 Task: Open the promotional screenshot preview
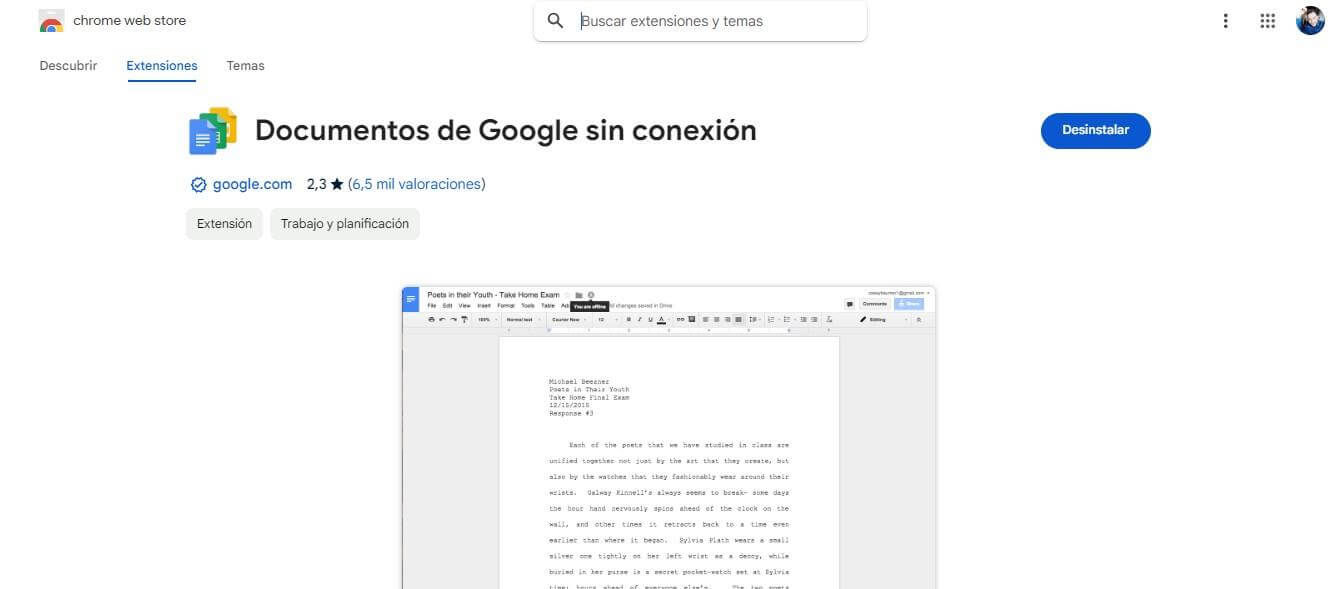(x=668, y=435)
